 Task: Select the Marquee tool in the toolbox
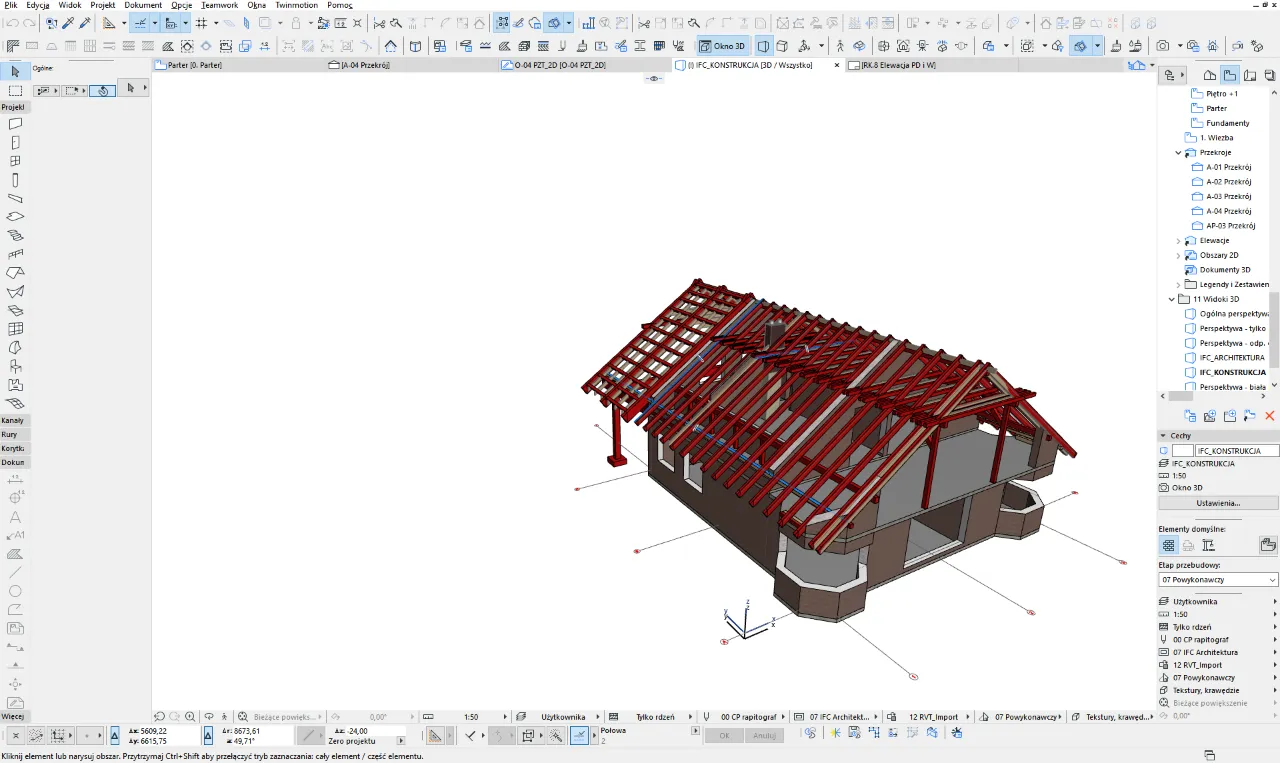tap(15, 90)
